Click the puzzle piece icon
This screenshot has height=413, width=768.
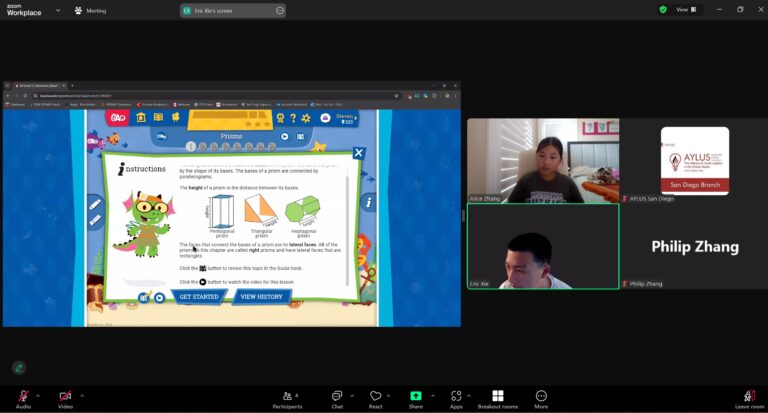click(175, 117)
